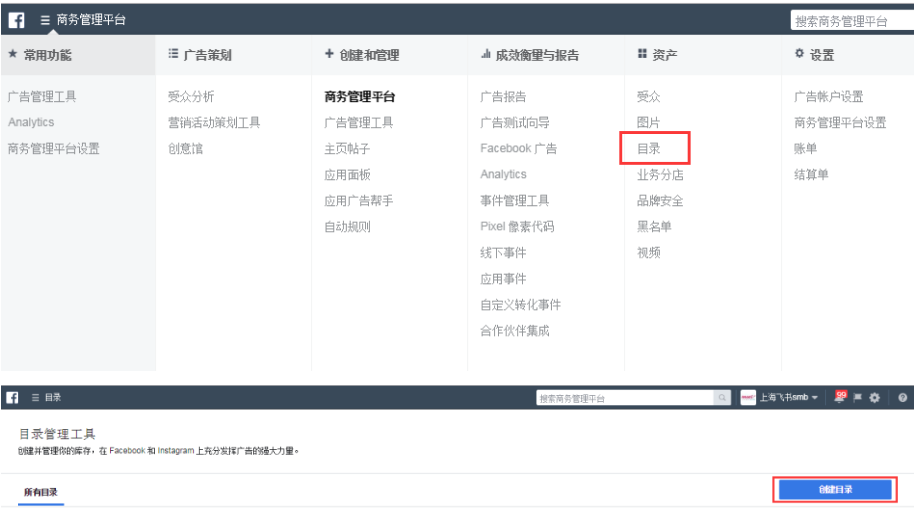Open hamburger menu beside 目录 title

pyautogui.click(x=35, y=398)
